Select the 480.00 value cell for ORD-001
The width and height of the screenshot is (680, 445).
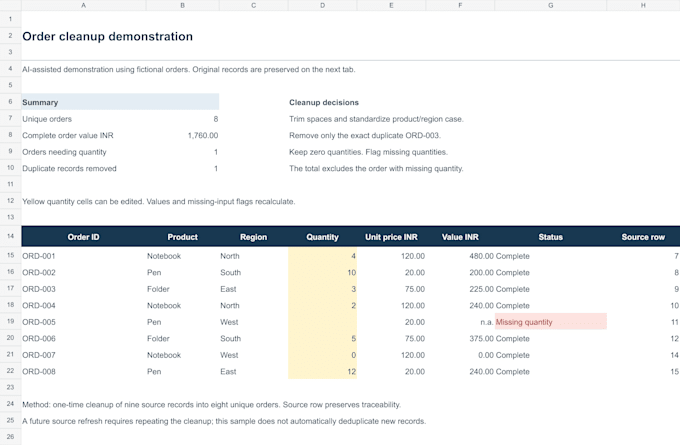(460, 256)
